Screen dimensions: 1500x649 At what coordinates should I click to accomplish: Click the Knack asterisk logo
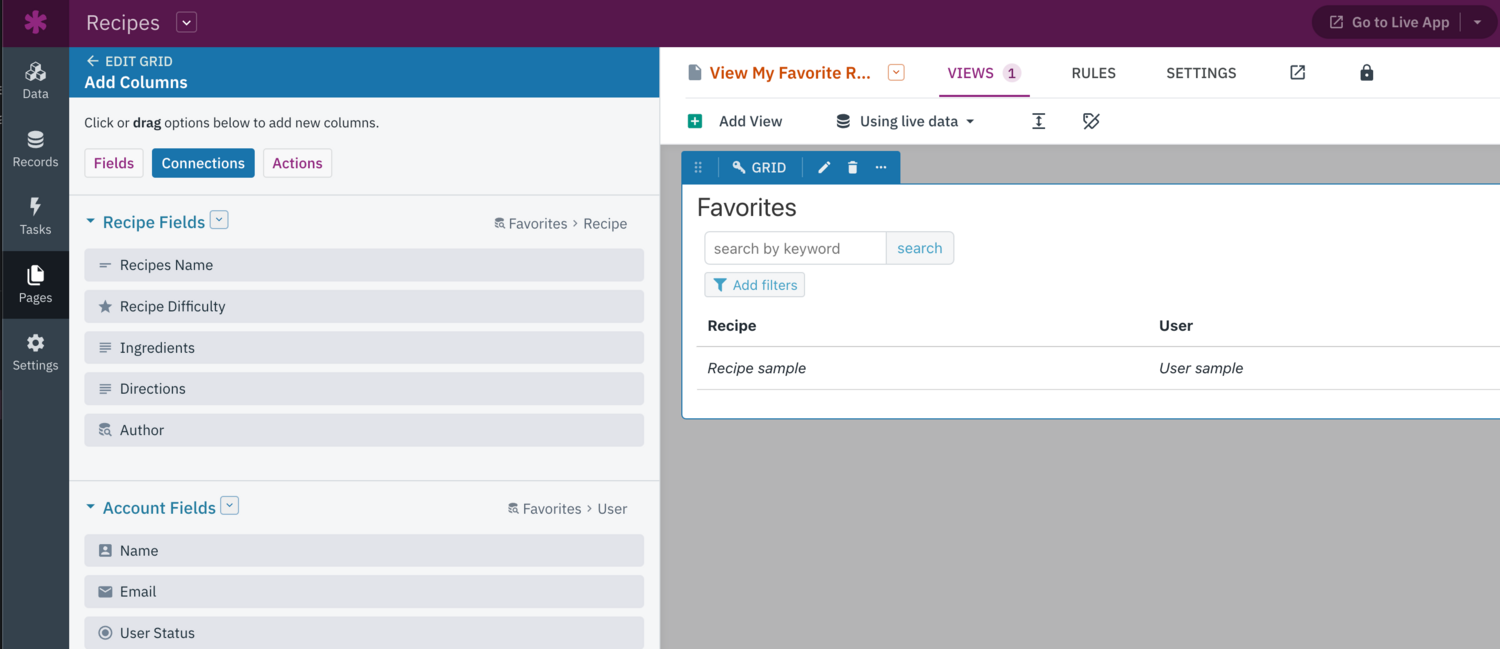coord(35,22)
